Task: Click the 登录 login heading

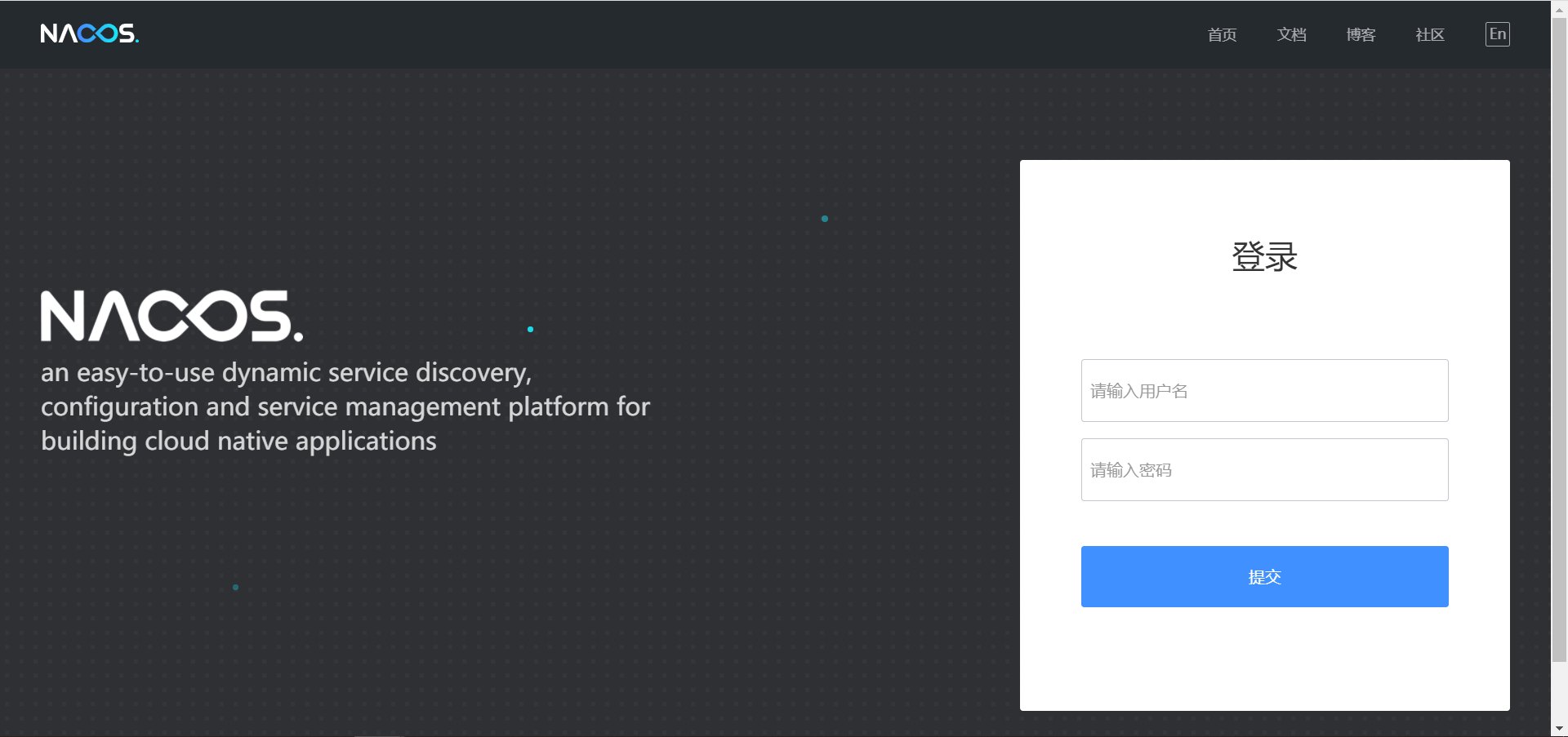Action: [1263, 257]
